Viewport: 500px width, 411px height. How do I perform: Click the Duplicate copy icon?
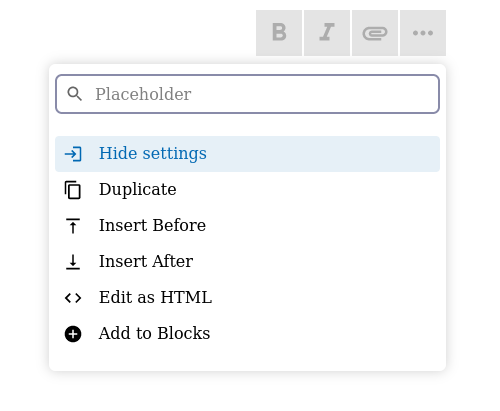(73, 190)
